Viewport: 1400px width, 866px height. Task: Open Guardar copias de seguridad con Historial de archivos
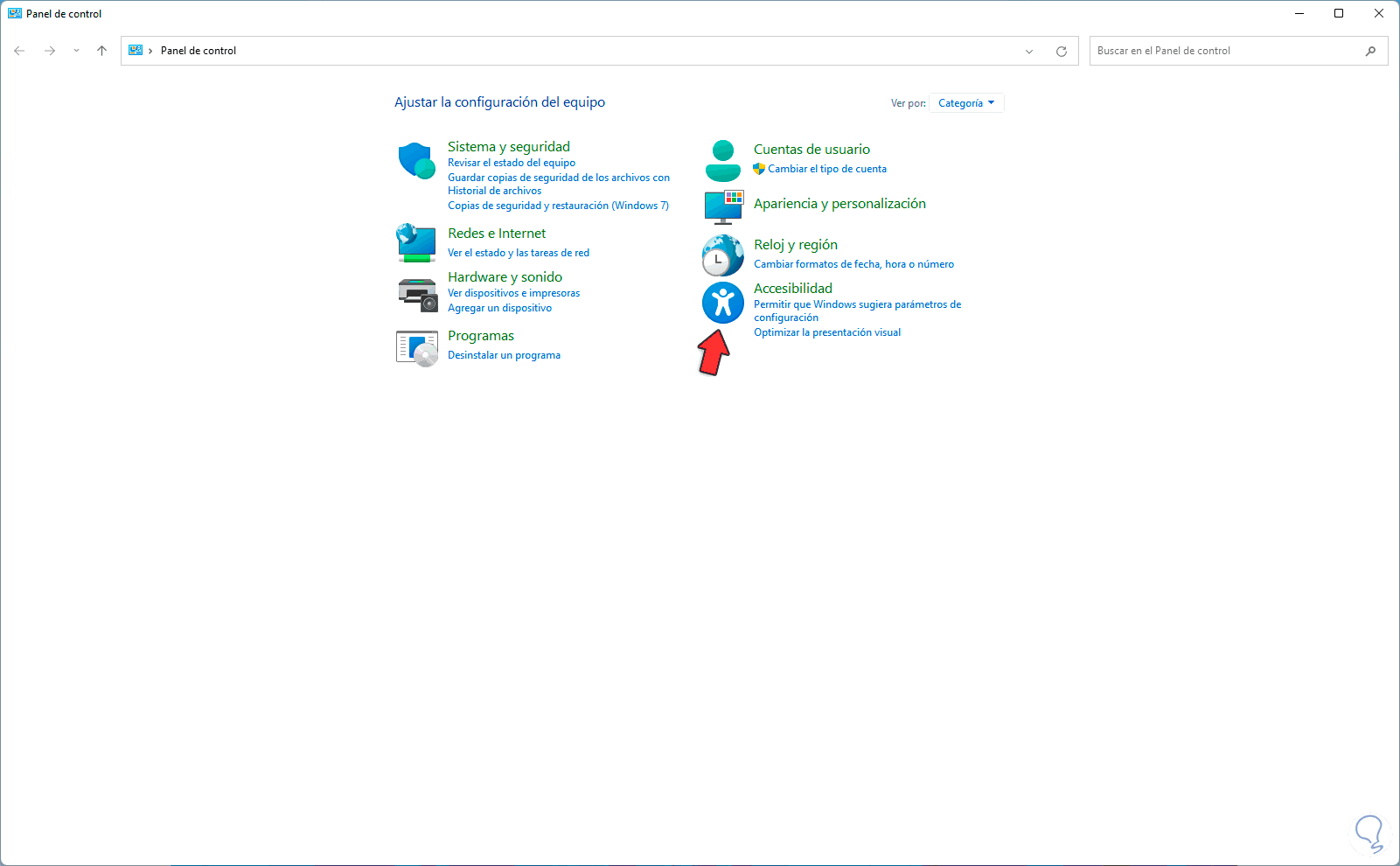tap(559, 184)
